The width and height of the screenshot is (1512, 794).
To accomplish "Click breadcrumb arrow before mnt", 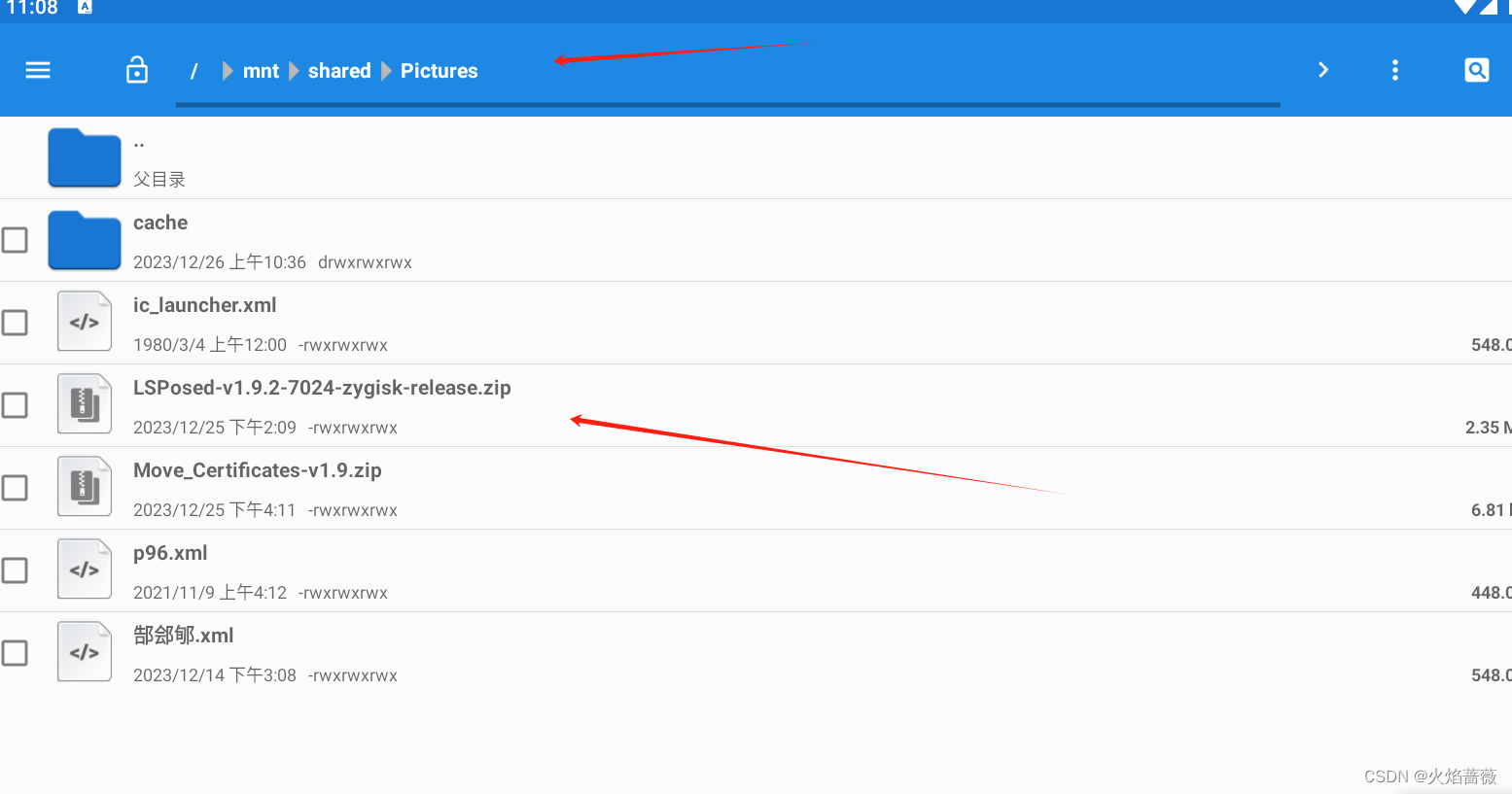I will pos(228,71).
